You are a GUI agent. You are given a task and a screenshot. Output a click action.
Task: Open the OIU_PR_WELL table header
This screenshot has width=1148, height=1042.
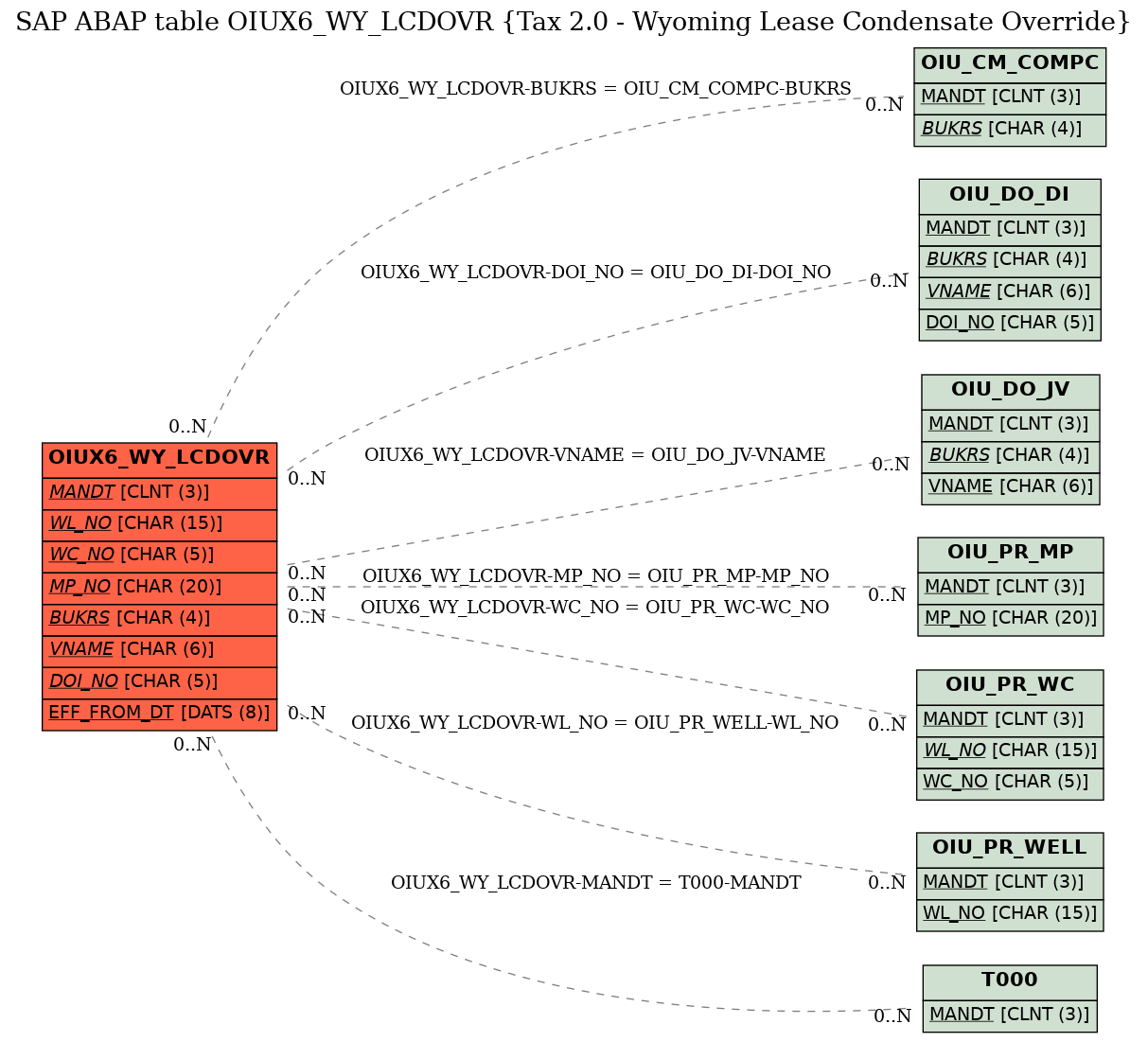click(1010, 849)
